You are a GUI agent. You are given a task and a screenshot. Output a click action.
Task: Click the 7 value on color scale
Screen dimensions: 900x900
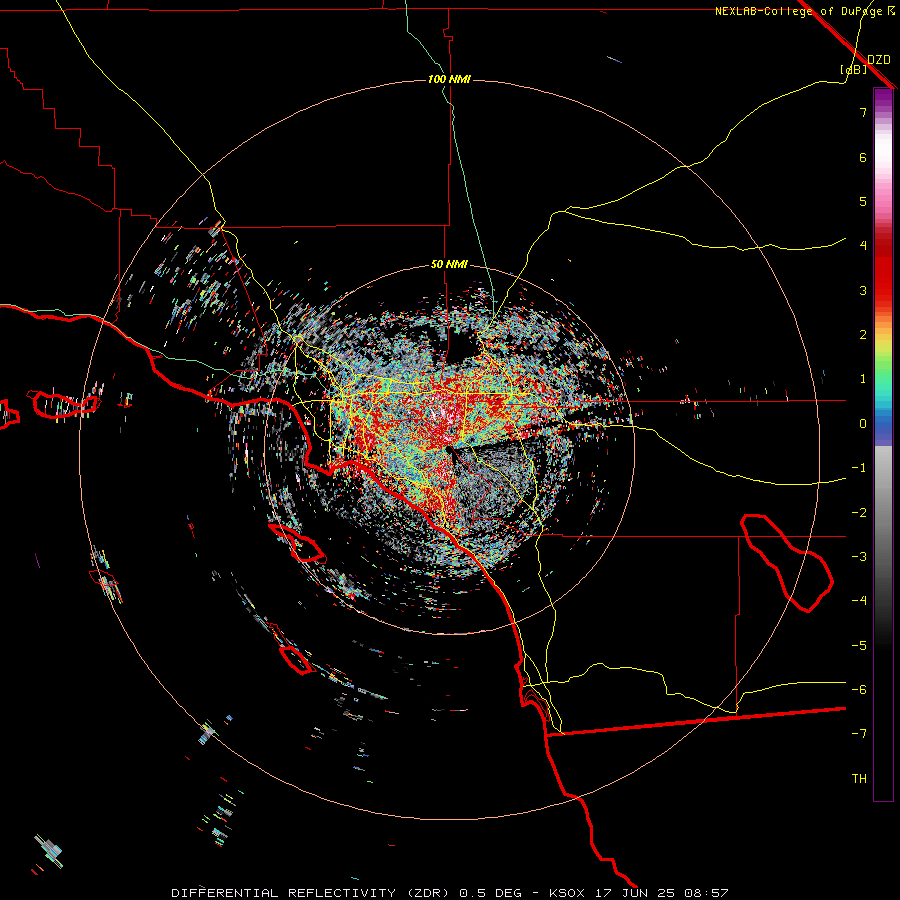[863, 112]
